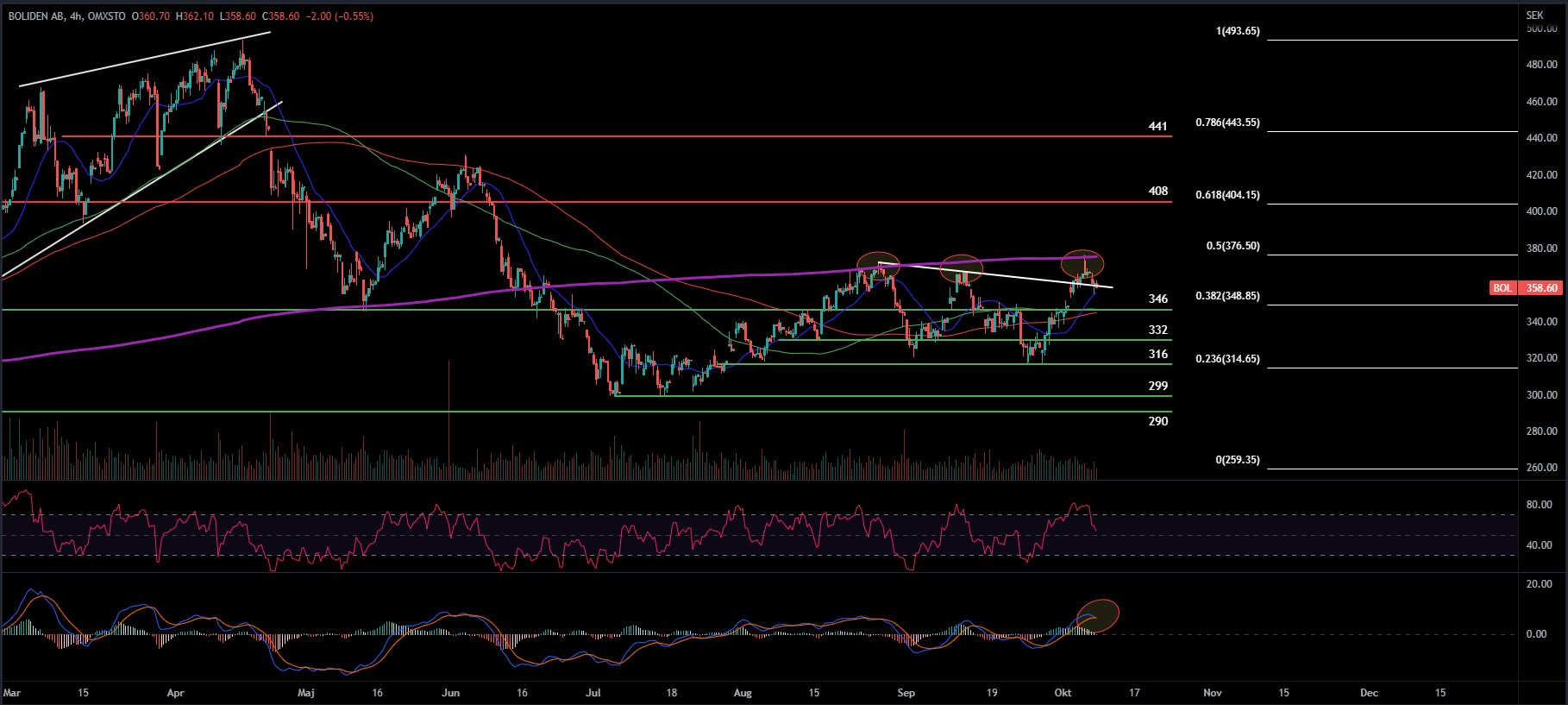Image resolution: width=1568 pixels, height=705 pixels.
Task: Click the Okt label on time axis
Action: click(x=1063, y=693)
